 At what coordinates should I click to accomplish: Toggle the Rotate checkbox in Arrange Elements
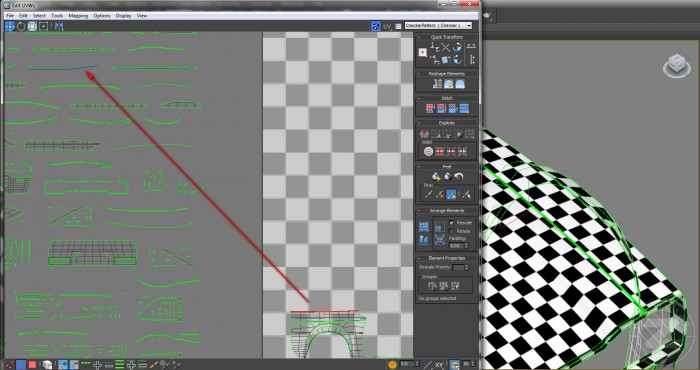pos(451,231)
